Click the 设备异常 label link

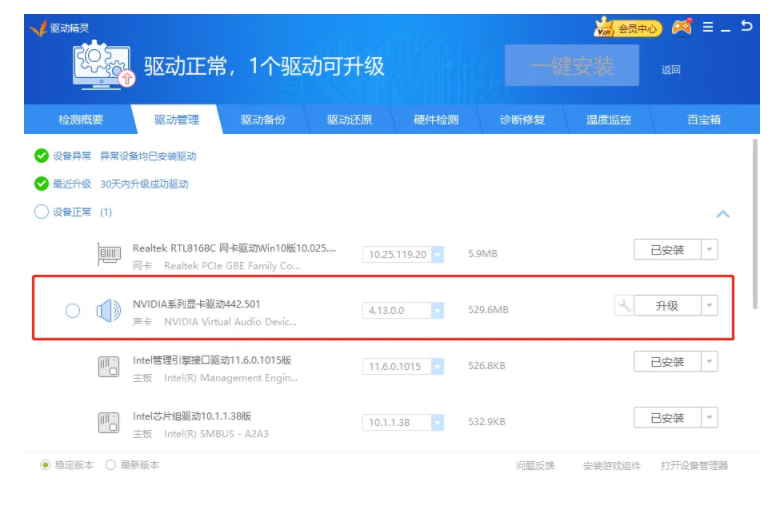tap(72, 156)
